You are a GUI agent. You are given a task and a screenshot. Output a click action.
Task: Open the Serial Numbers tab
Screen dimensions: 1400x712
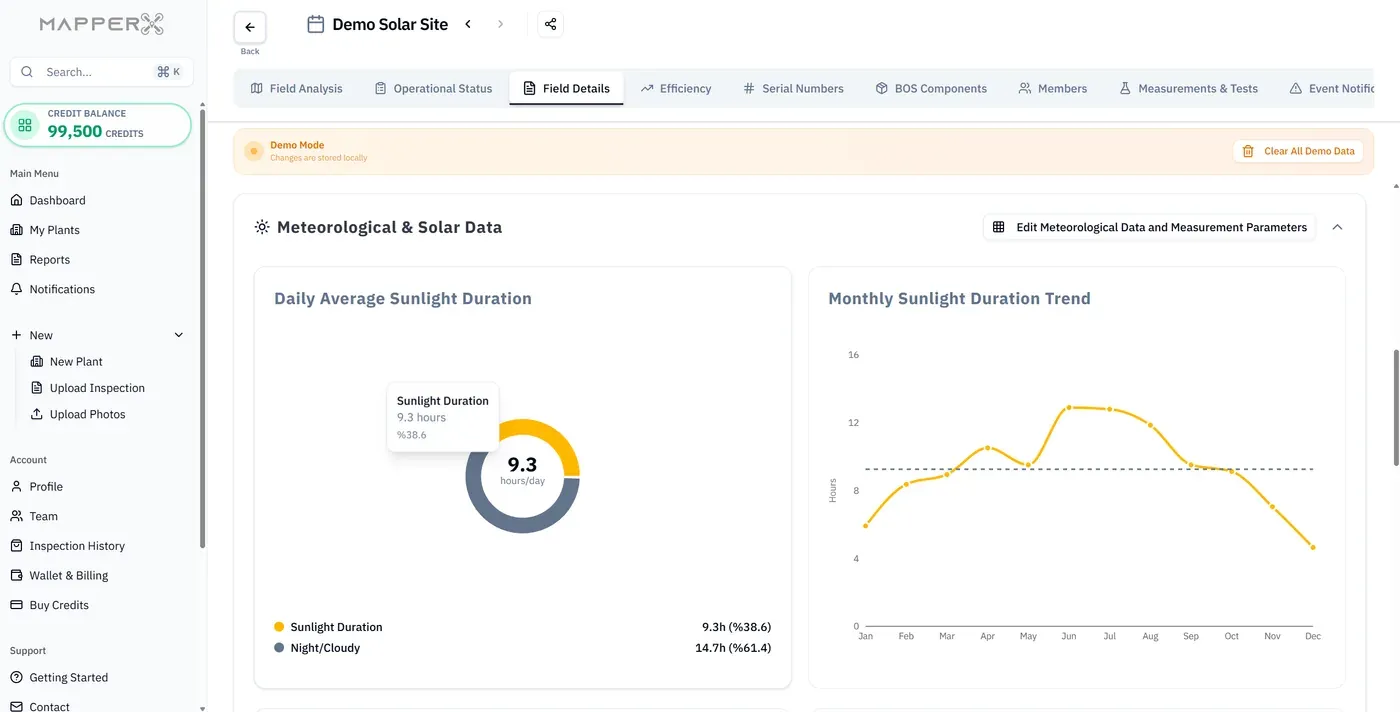(793, 88)
